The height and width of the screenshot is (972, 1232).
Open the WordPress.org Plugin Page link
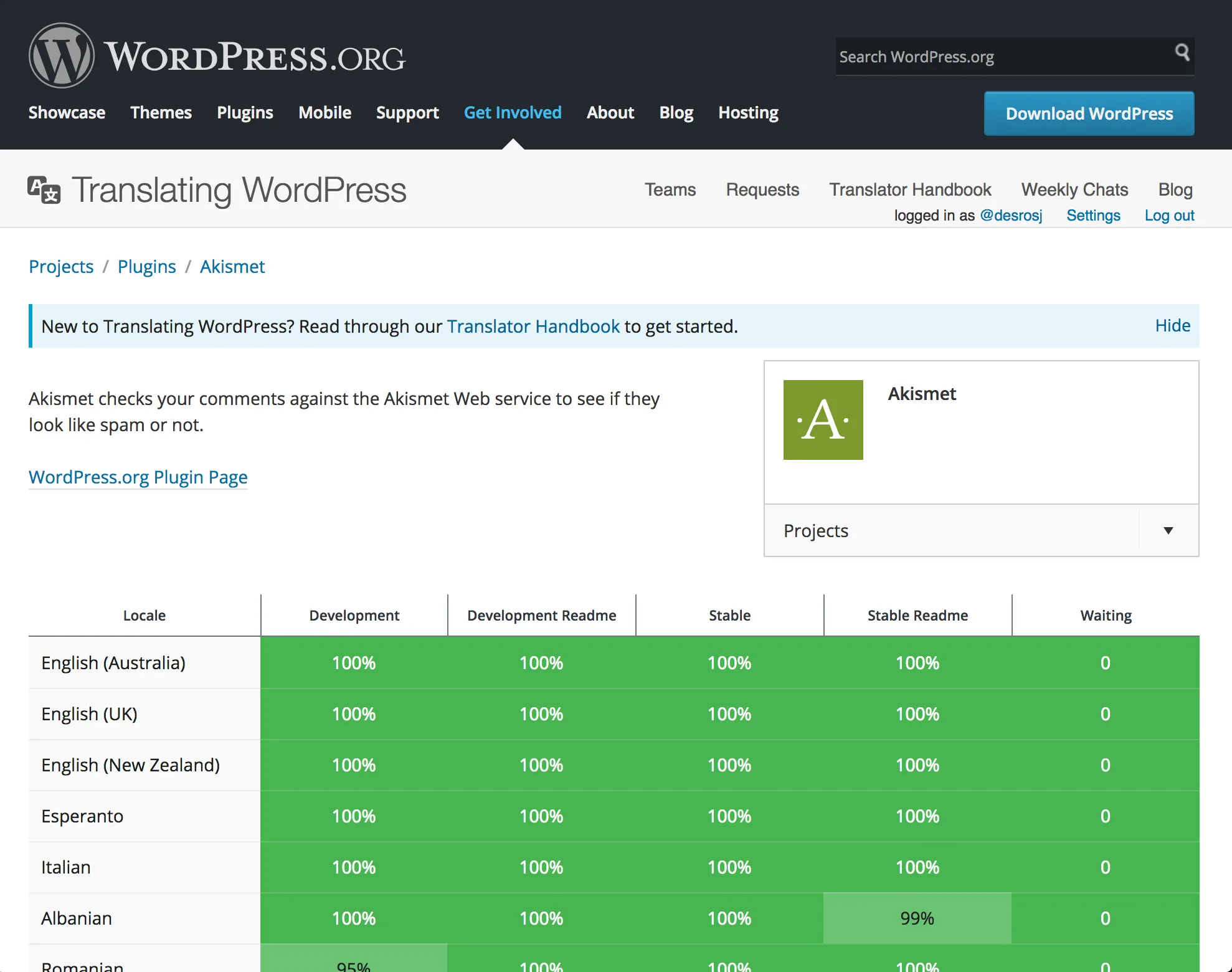(x=138, y=477)
